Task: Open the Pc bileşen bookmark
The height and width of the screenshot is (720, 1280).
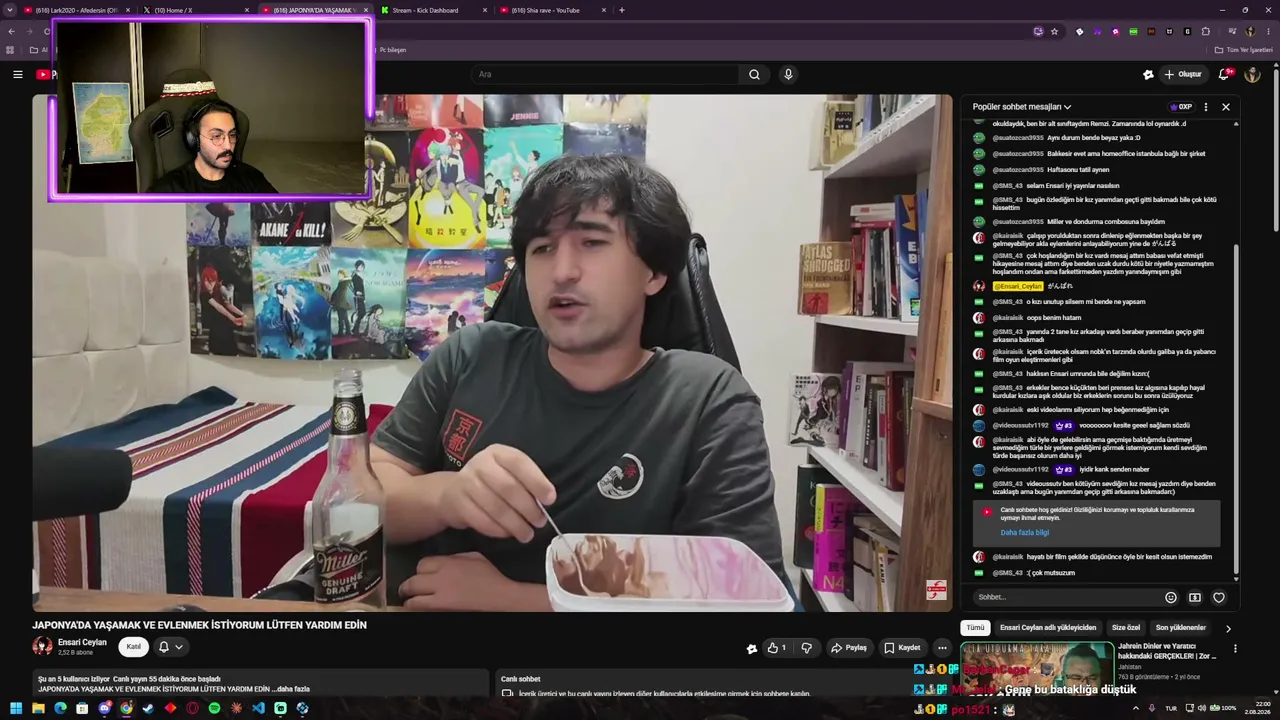Action: (x=392, y=50)
